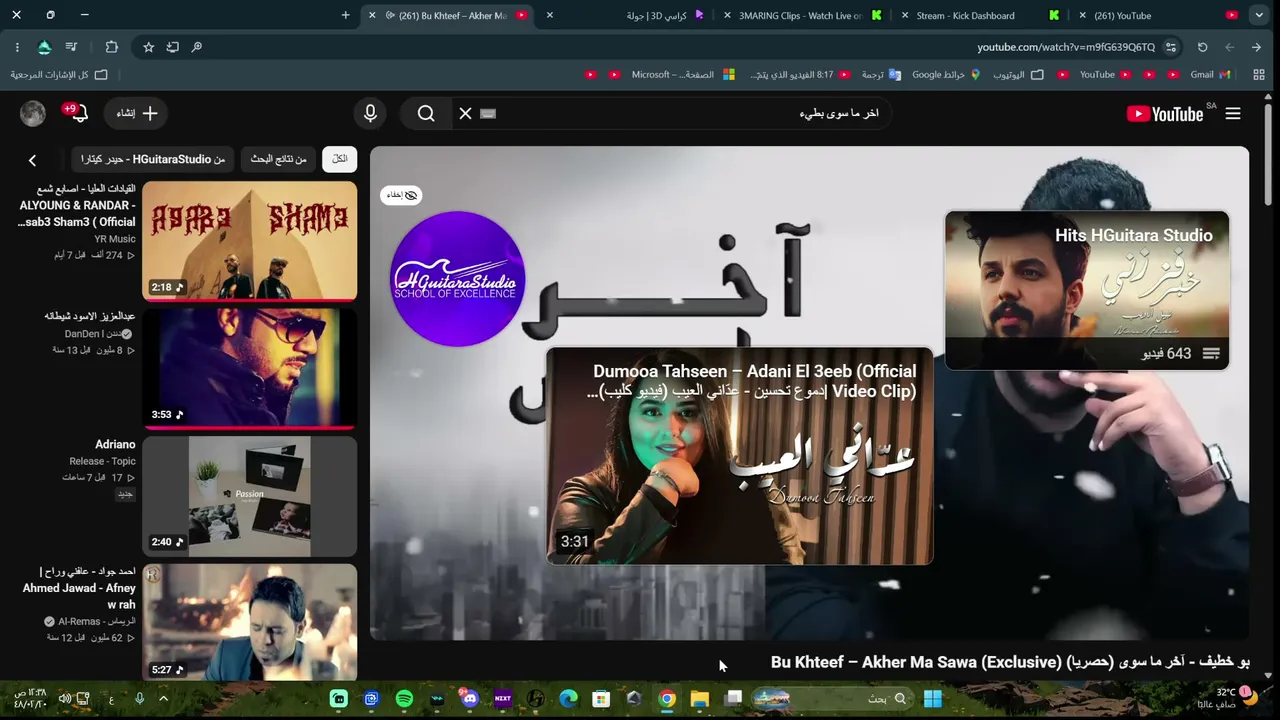Open the Chrome tab search dropdown
This screenshot has width=1280, height=720.
(x=1259, y=15)
